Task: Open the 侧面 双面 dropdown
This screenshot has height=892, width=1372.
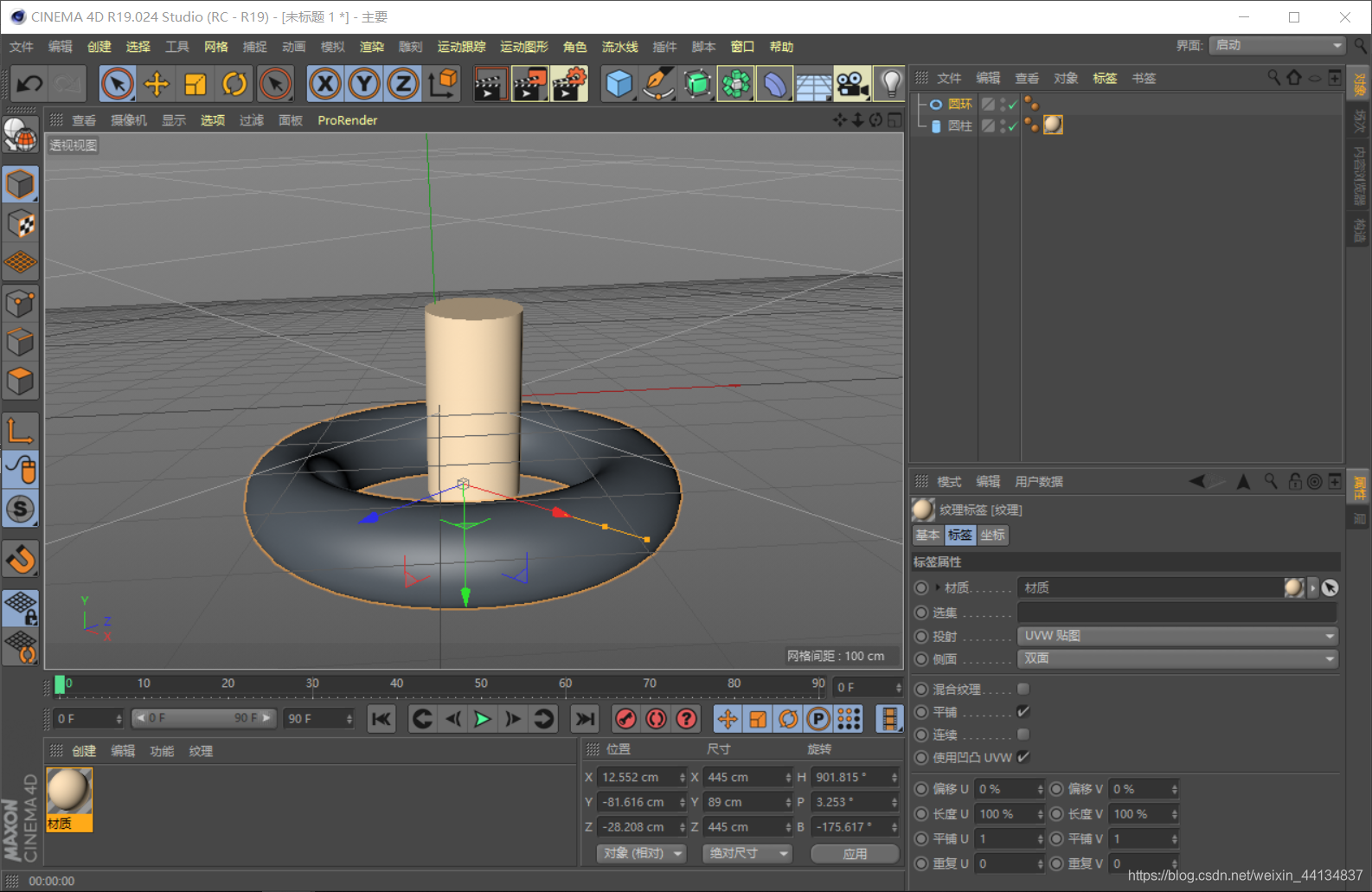Action: click(1177, 658)
